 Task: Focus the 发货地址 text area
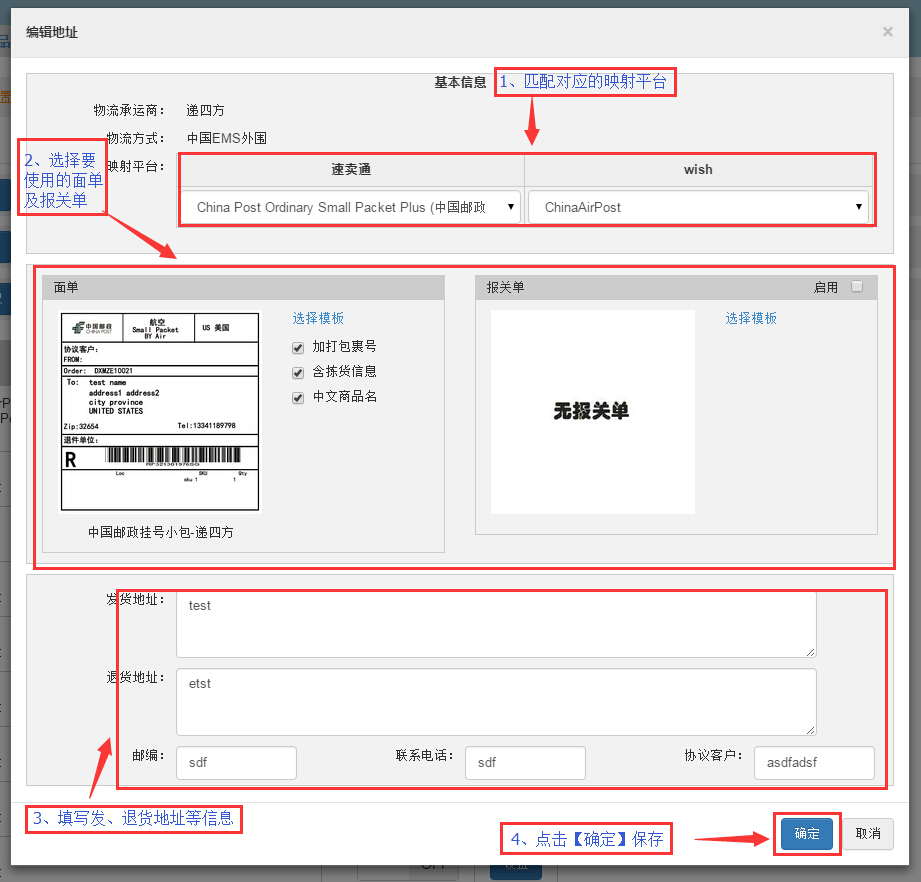click(496, 624)
